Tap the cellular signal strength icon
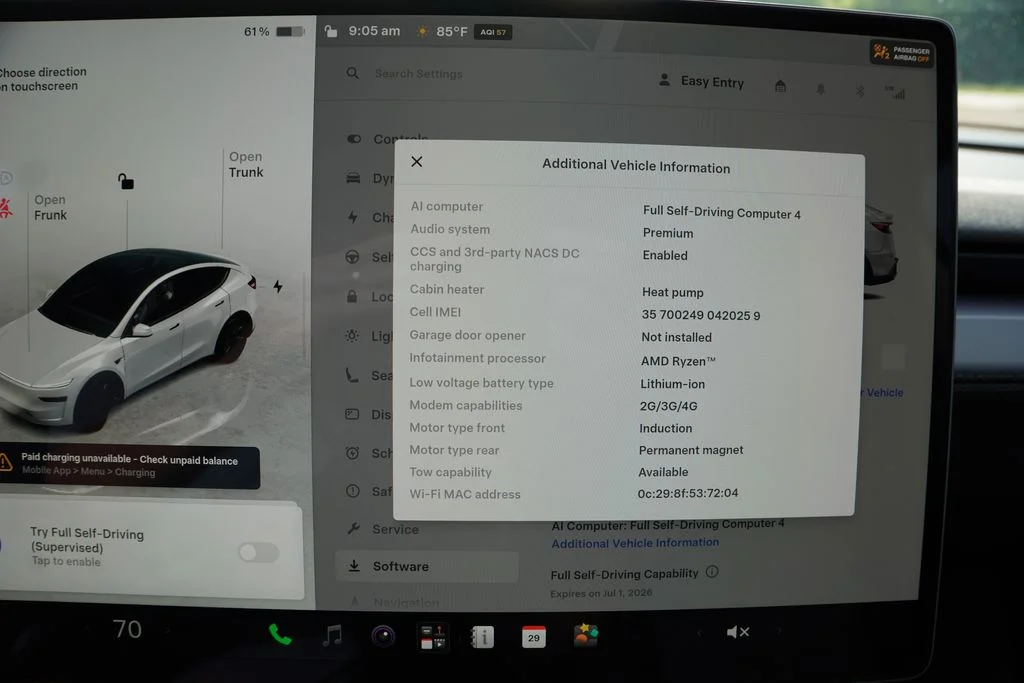1024x683 pixels. pyautogui.click(x=895, y=92)
